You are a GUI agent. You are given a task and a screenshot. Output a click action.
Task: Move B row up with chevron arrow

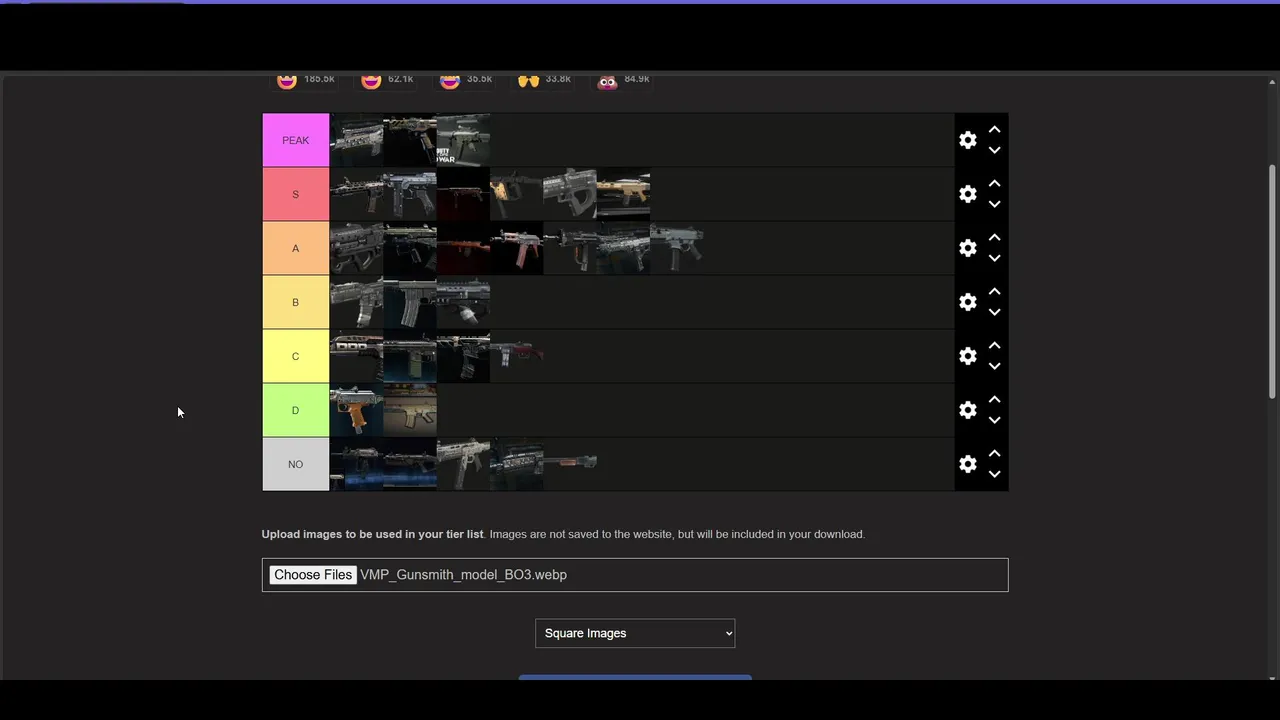click(x=994, y=292)
